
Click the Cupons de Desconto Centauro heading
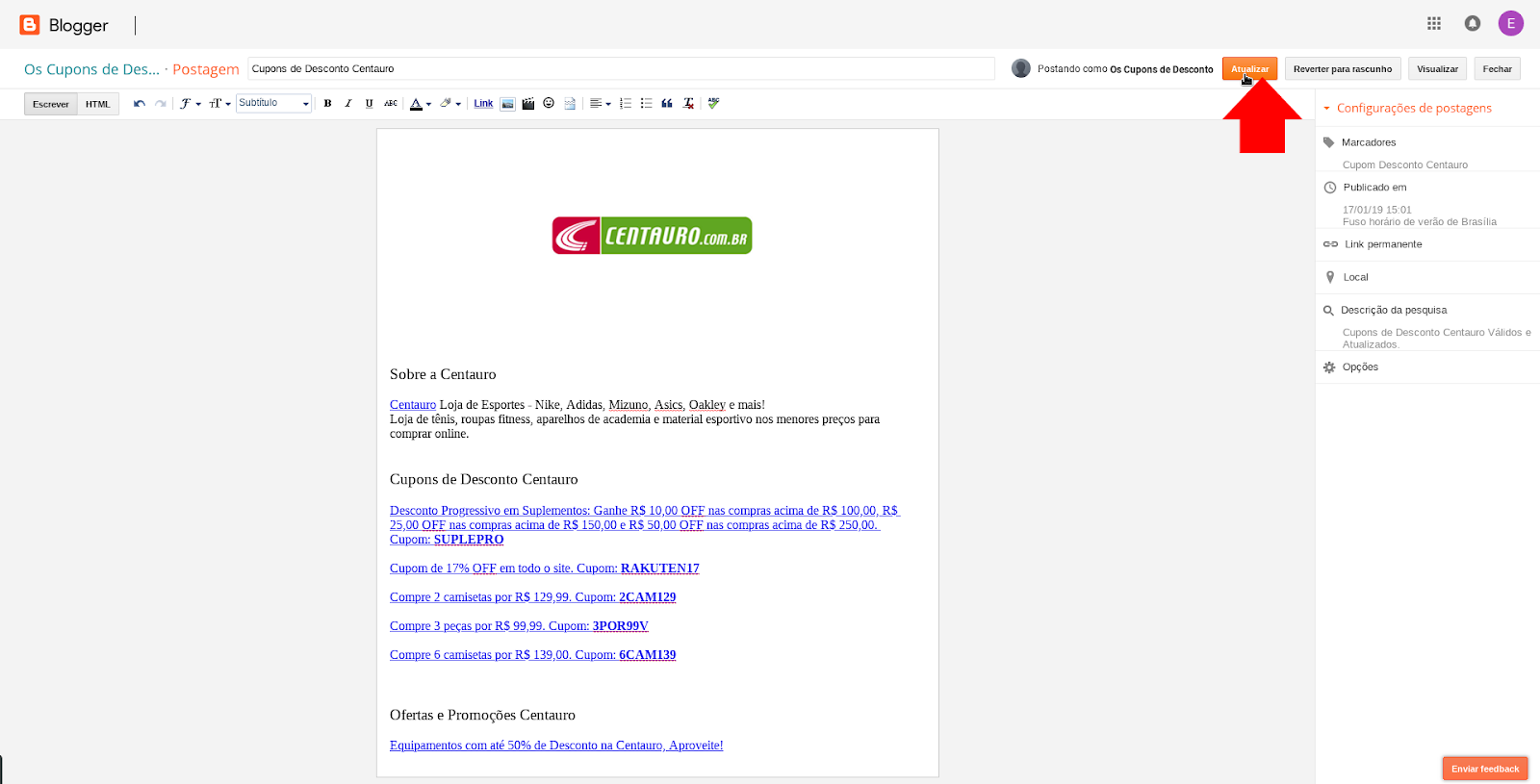[x=484, y=479]
